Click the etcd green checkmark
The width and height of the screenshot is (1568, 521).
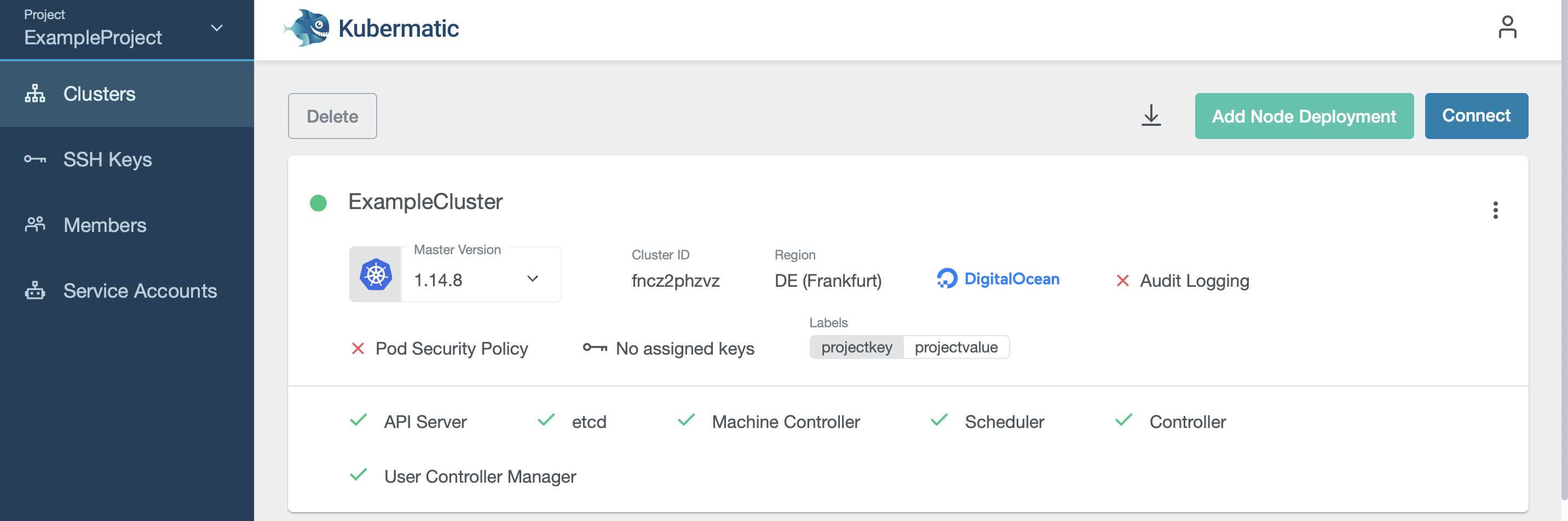tap(546, 420)
